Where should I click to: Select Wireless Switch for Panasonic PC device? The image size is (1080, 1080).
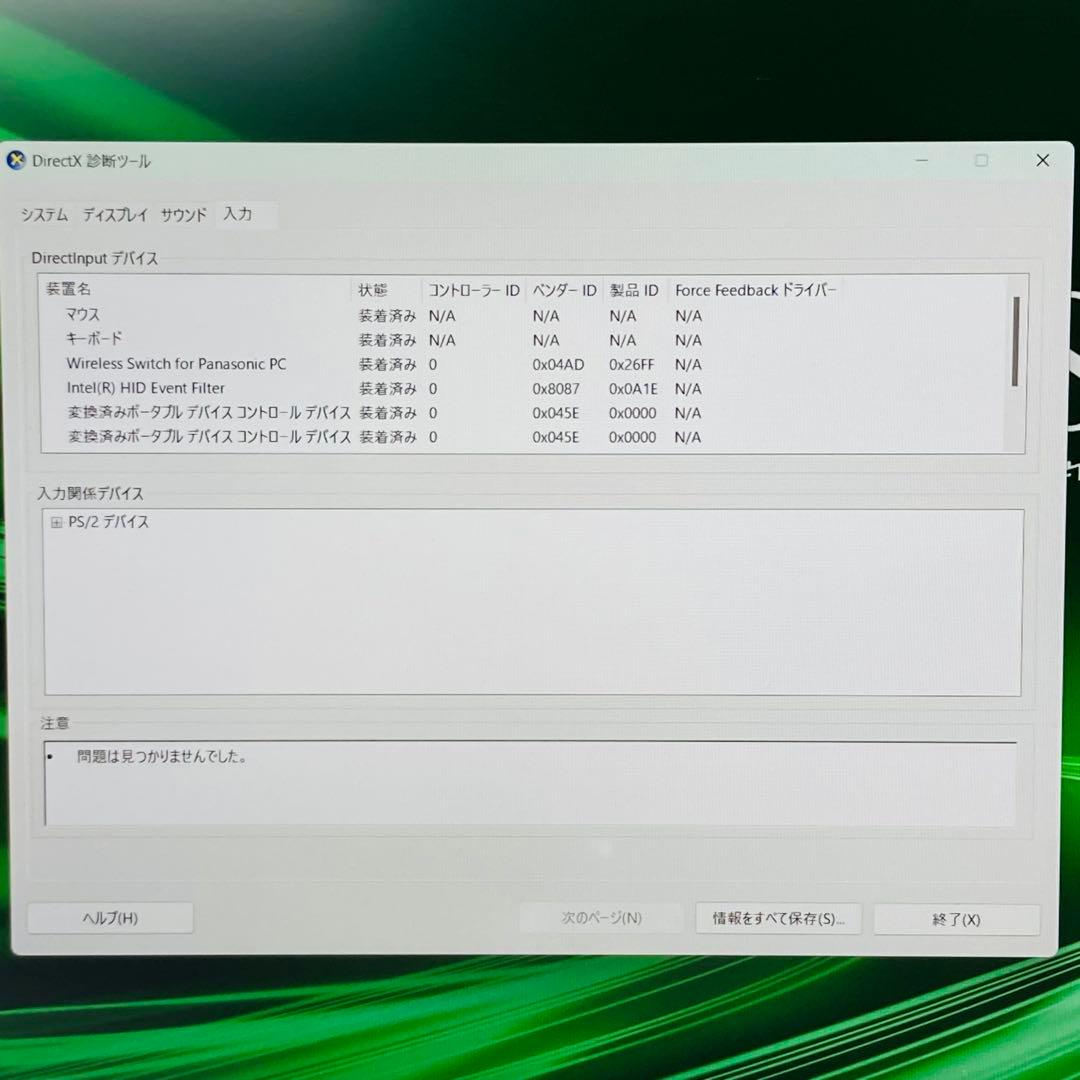(x=176, y=364)
